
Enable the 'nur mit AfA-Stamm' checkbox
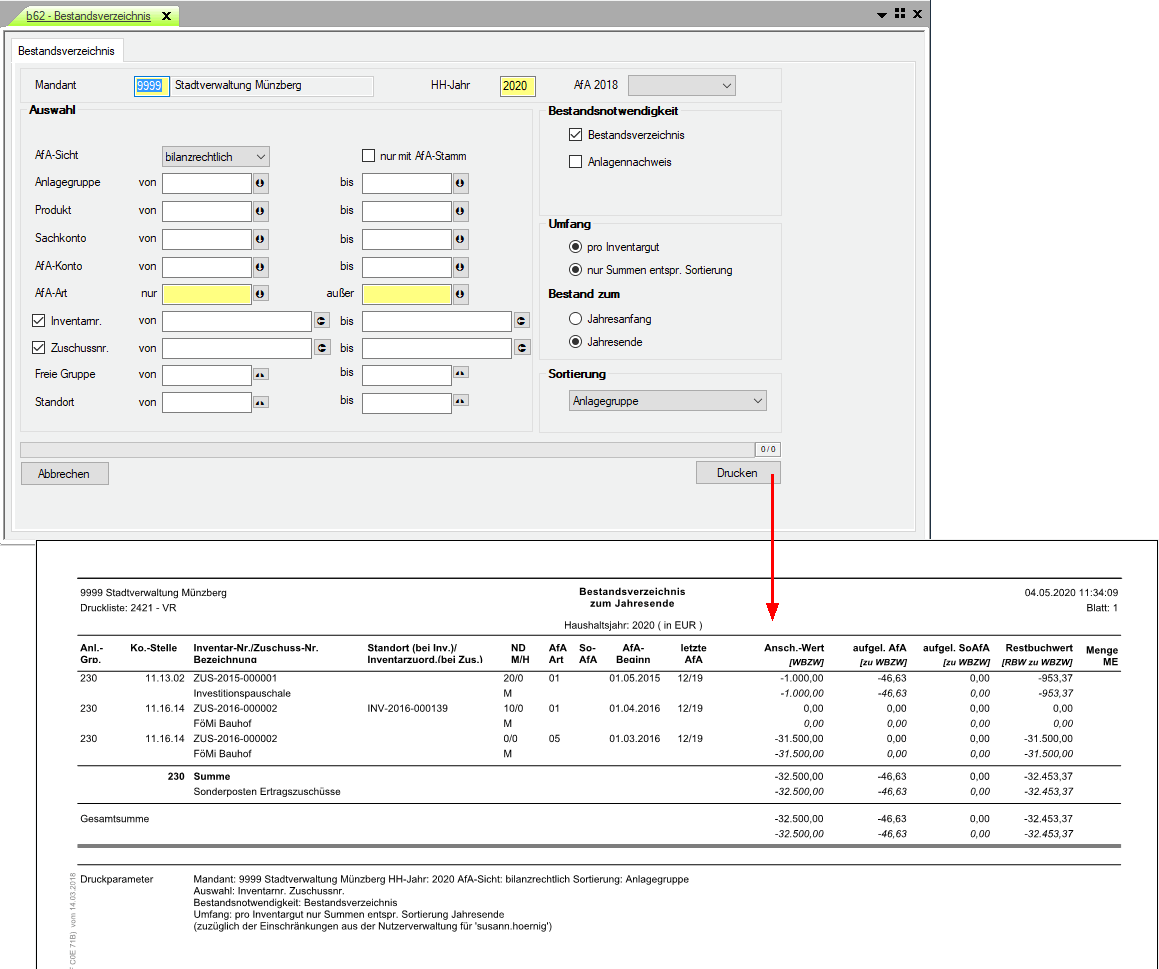tap(369, 156)
